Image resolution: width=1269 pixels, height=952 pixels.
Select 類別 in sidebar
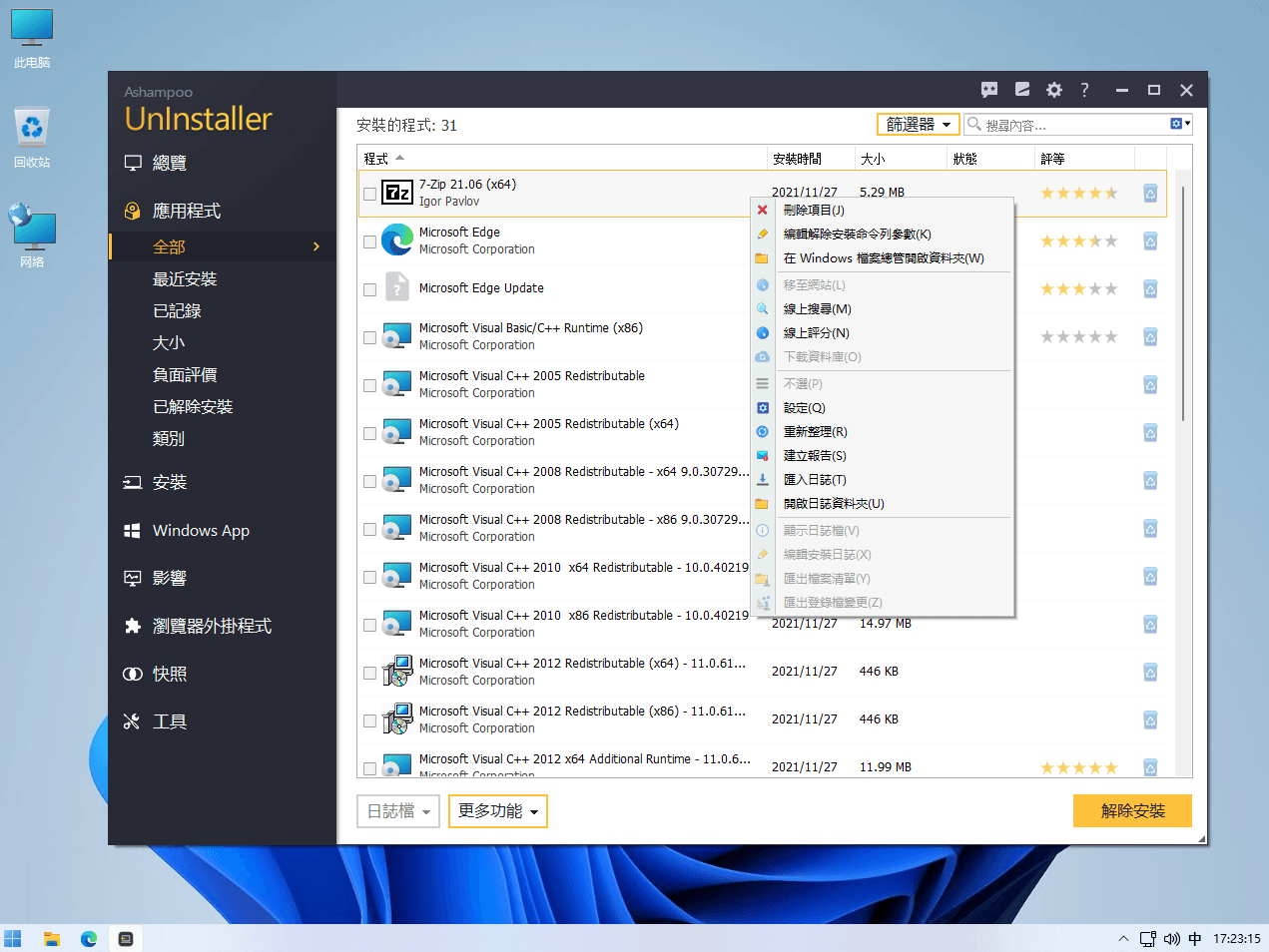tap(169, 438)
